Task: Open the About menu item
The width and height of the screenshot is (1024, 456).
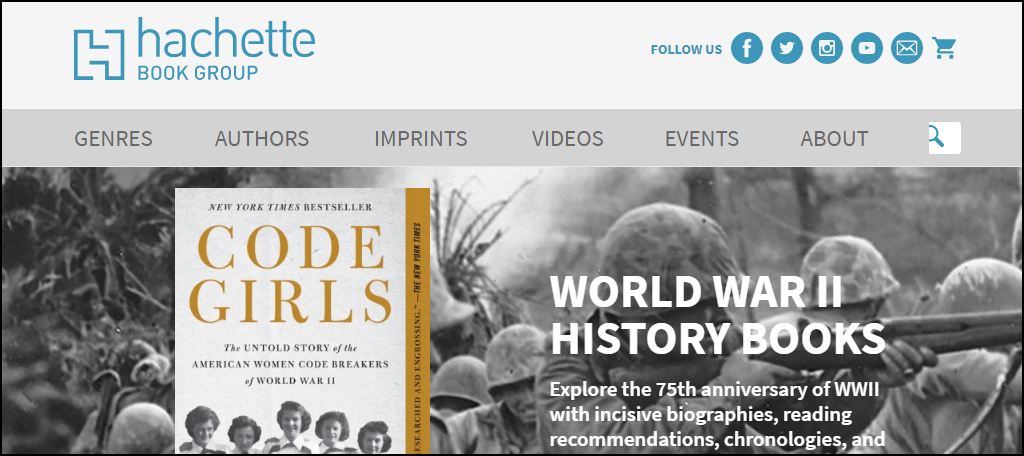Action: pyautogui.click(x=835, y=138)
